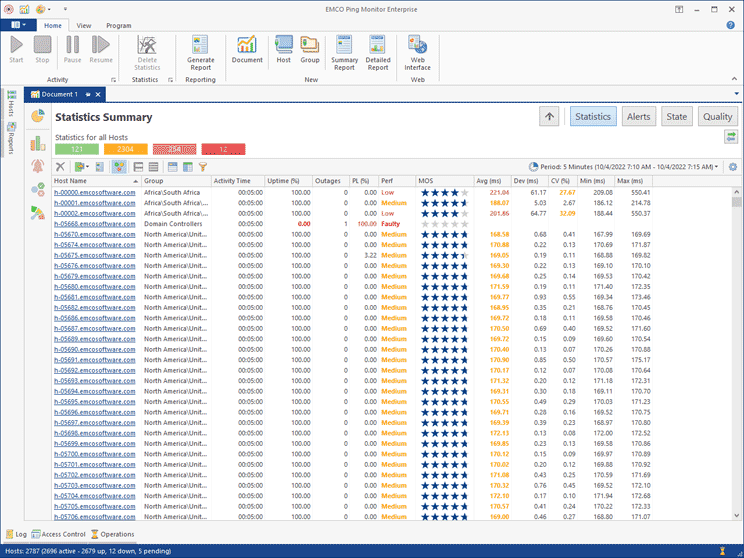Open the Access Control panel

click(62, 534)
